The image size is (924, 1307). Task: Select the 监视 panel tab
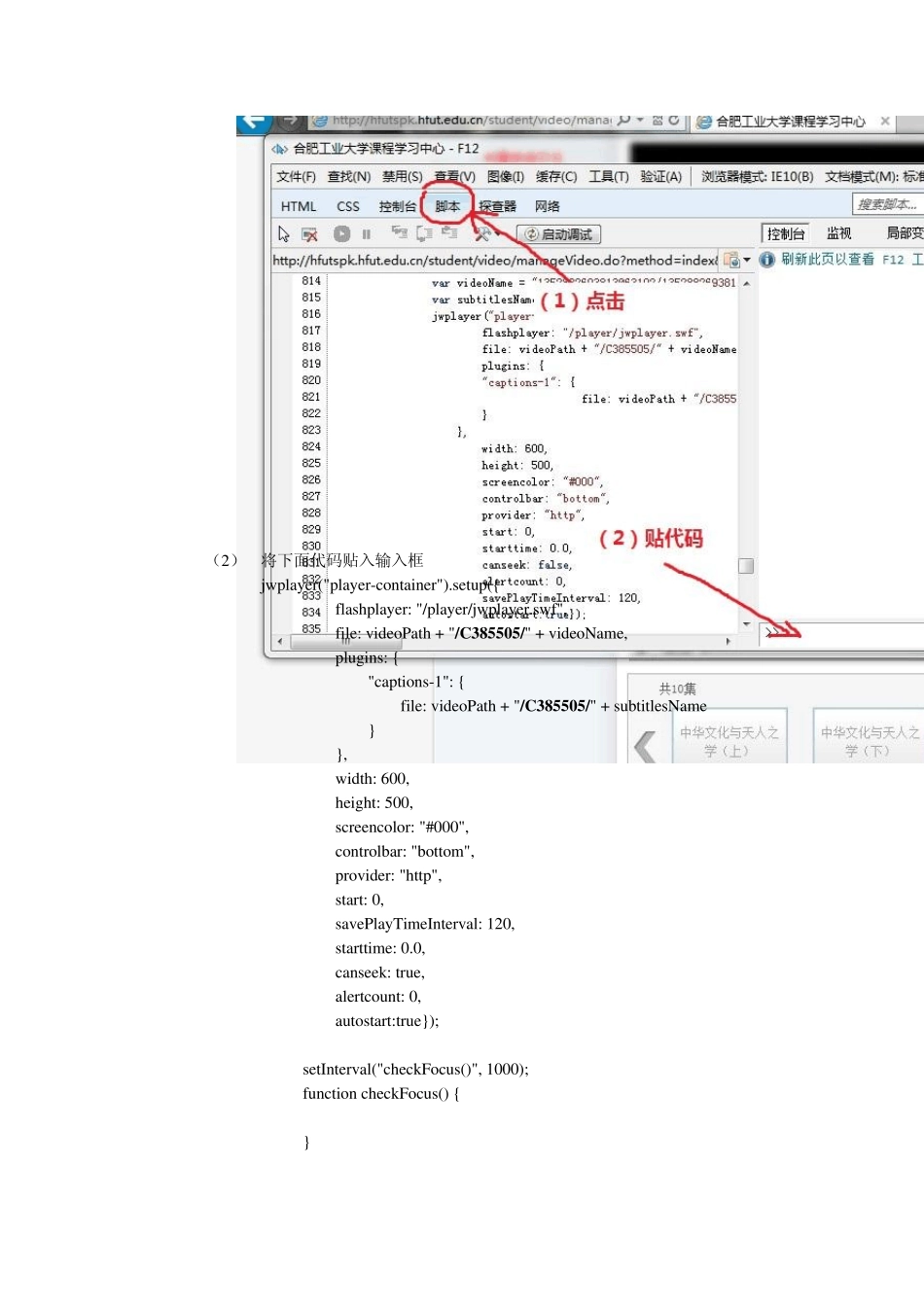[x=838, y=233]
